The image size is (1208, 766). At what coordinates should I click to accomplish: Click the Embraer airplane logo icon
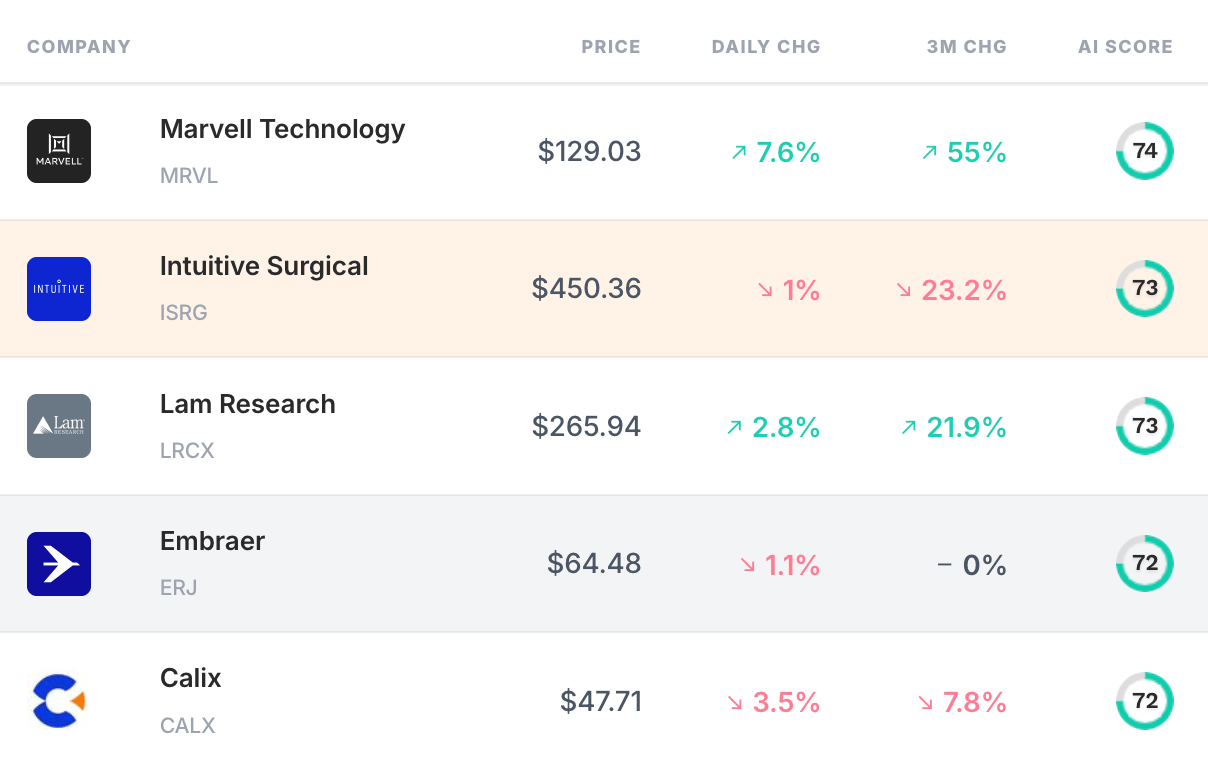tap(59, 564)
